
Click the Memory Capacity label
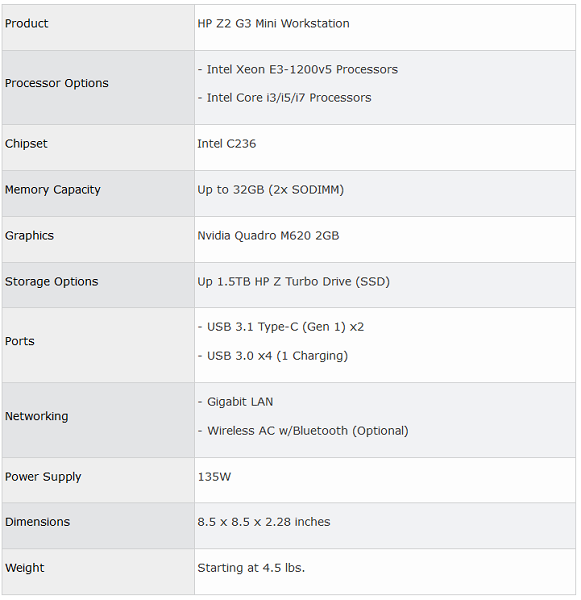pyautogui.click(x=53, y=190)
